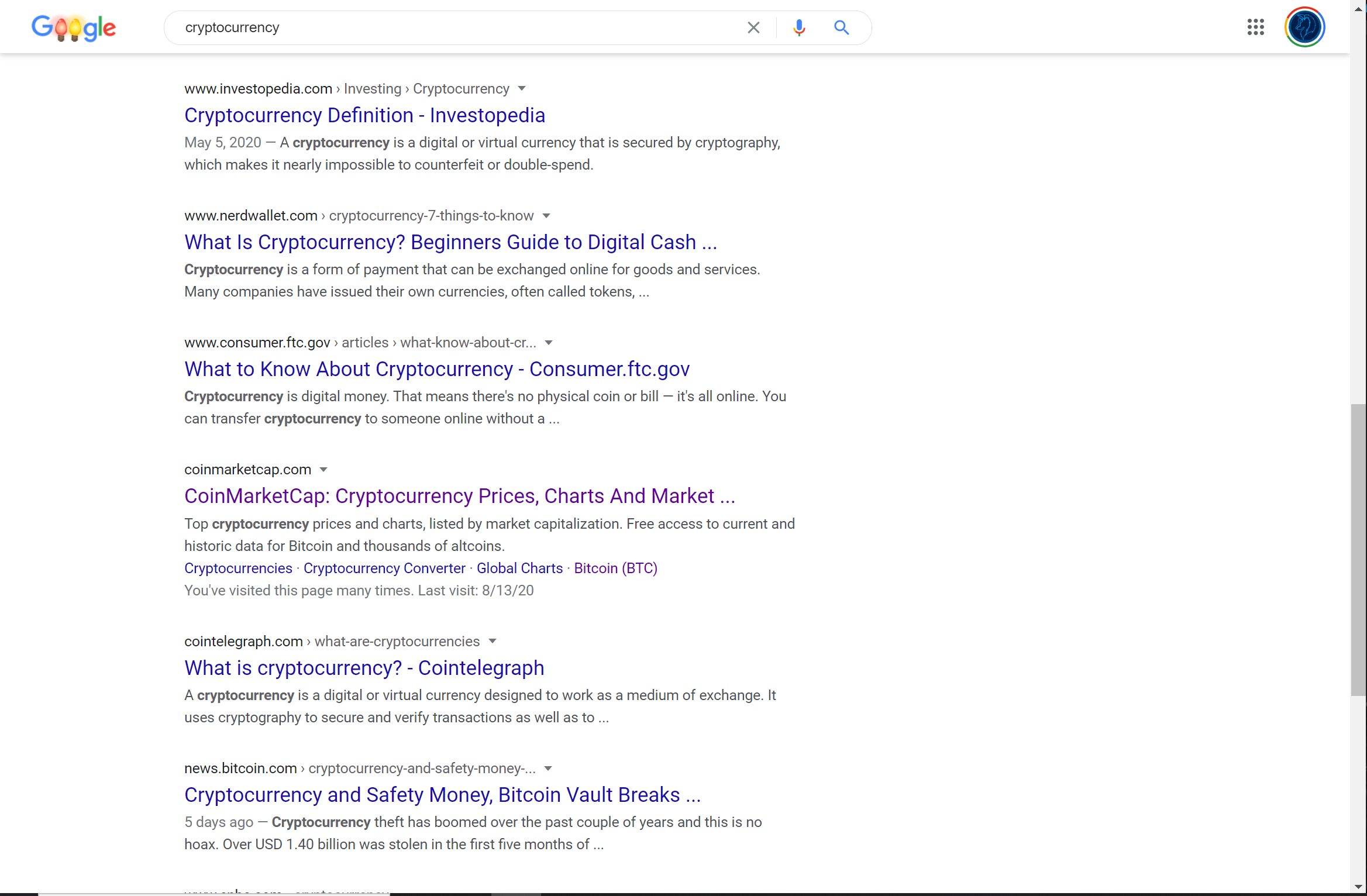
Task: Expand cointelegraph.com result options arrow
Action: click(x=493, y=642)
